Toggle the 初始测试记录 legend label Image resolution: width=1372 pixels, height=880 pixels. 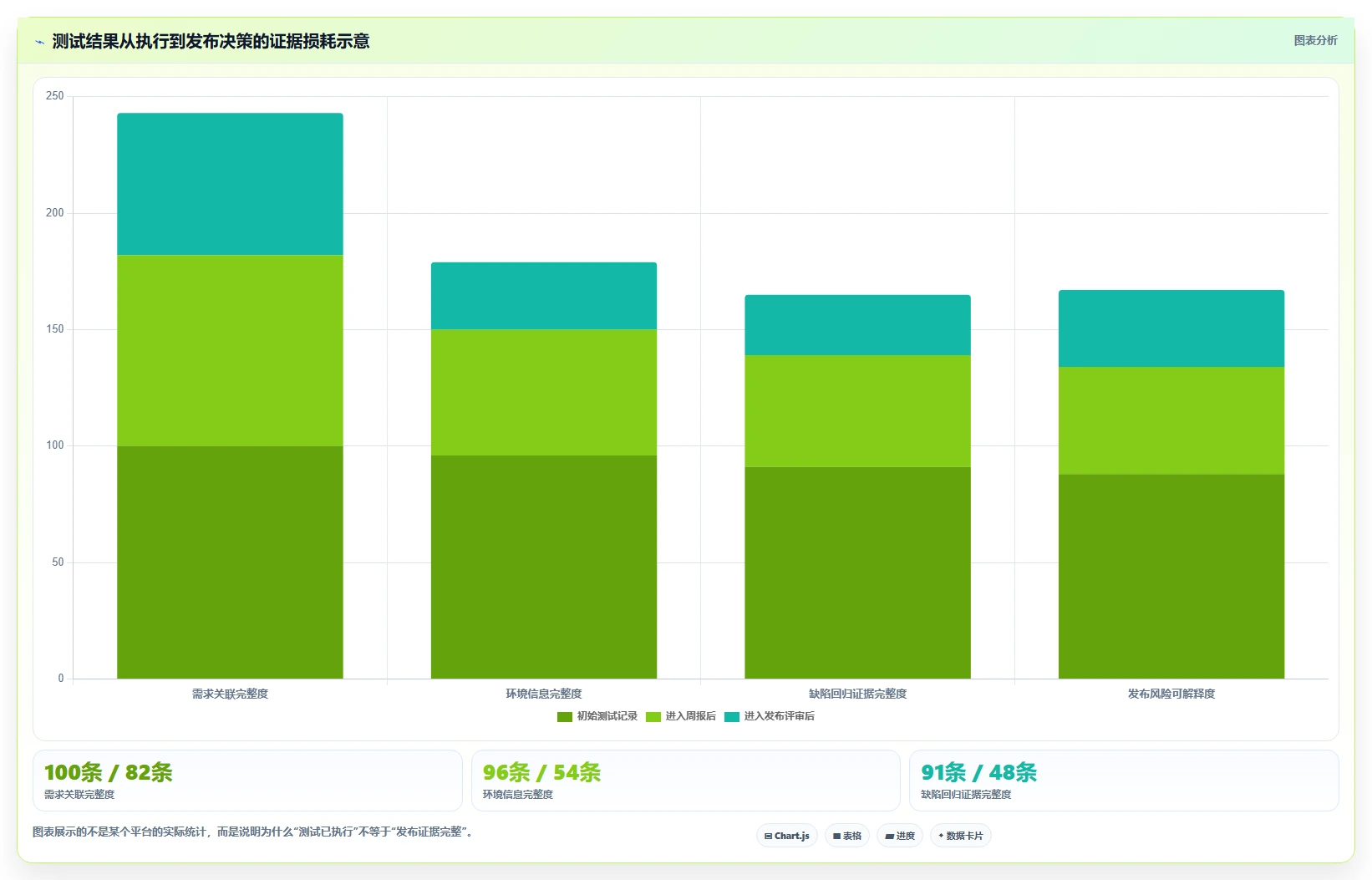607,716
